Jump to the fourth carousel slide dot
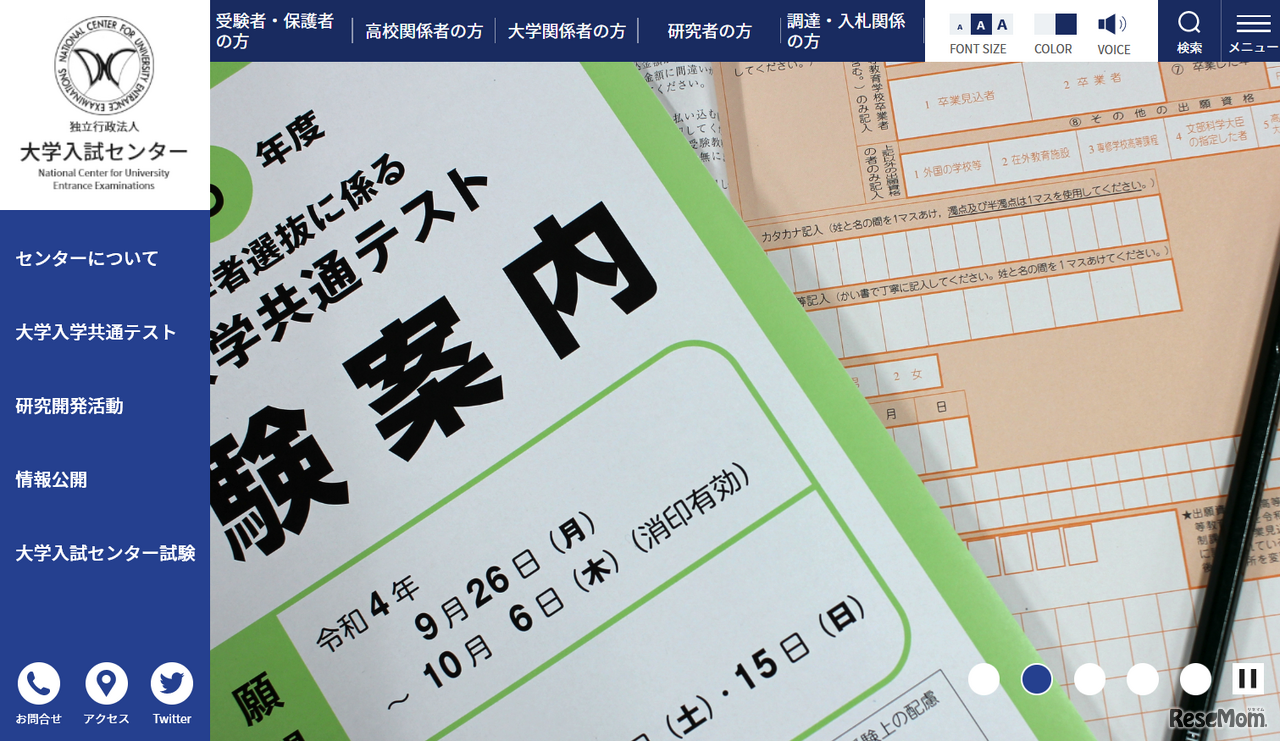 1143,679
